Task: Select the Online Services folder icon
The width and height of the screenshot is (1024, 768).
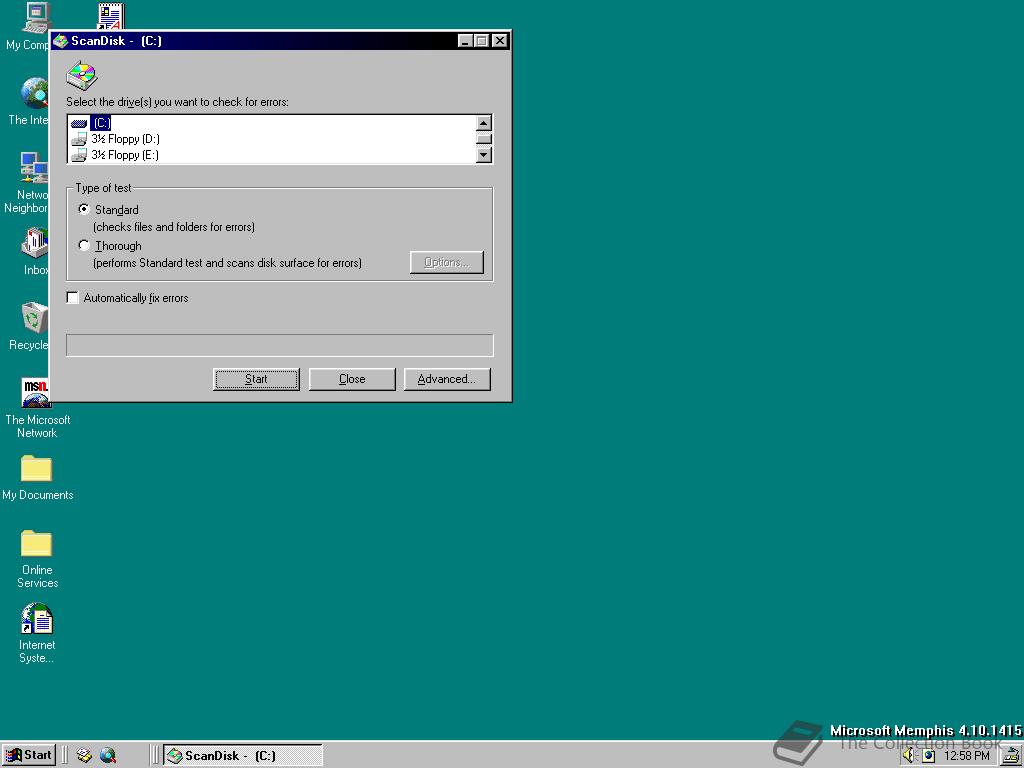Action: [x=37, y=543]
